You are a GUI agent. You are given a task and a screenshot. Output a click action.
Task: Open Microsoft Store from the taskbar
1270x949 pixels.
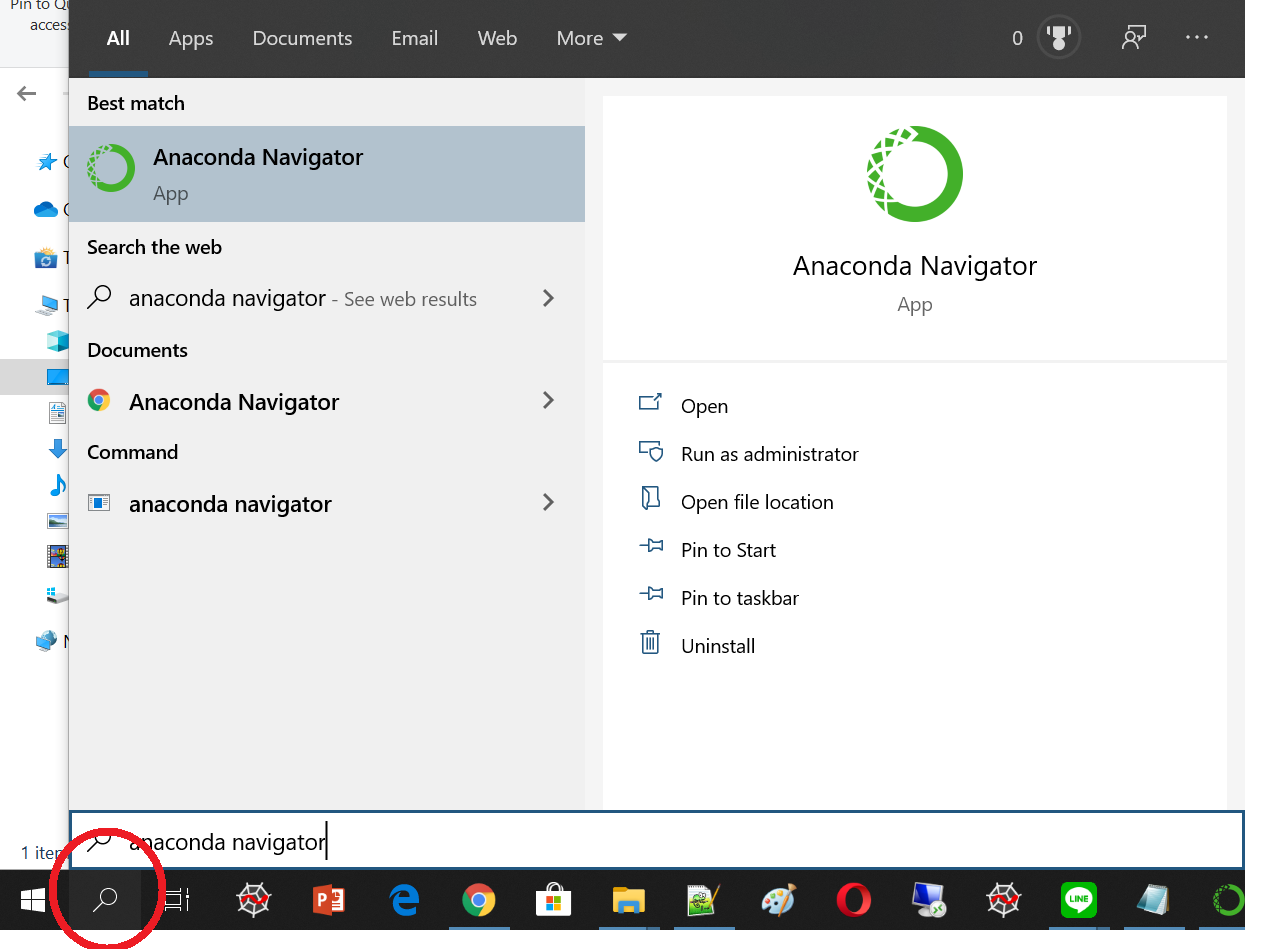coord(553,900)
